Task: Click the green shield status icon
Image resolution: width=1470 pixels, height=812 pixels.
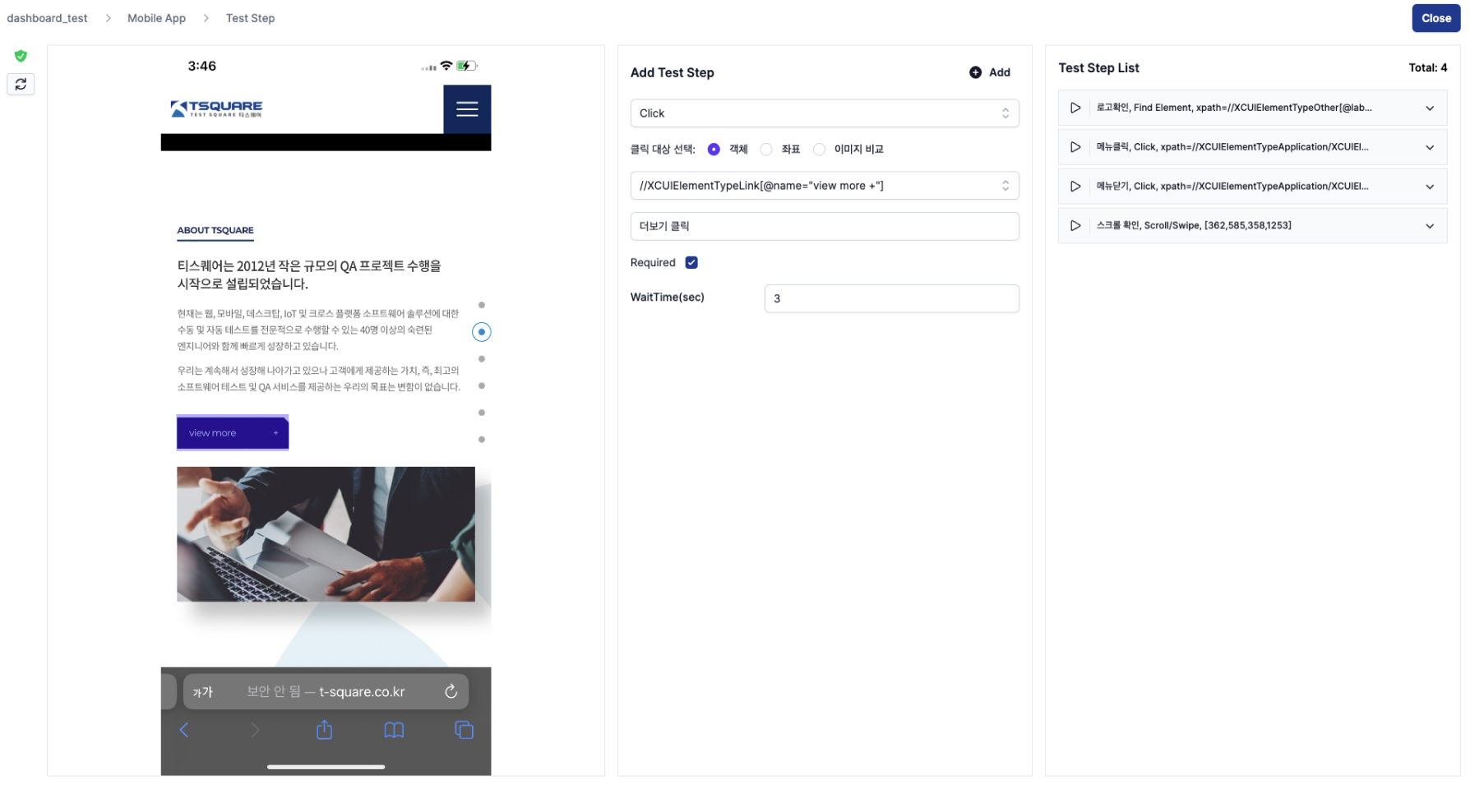Action: (x=21, y=56)
